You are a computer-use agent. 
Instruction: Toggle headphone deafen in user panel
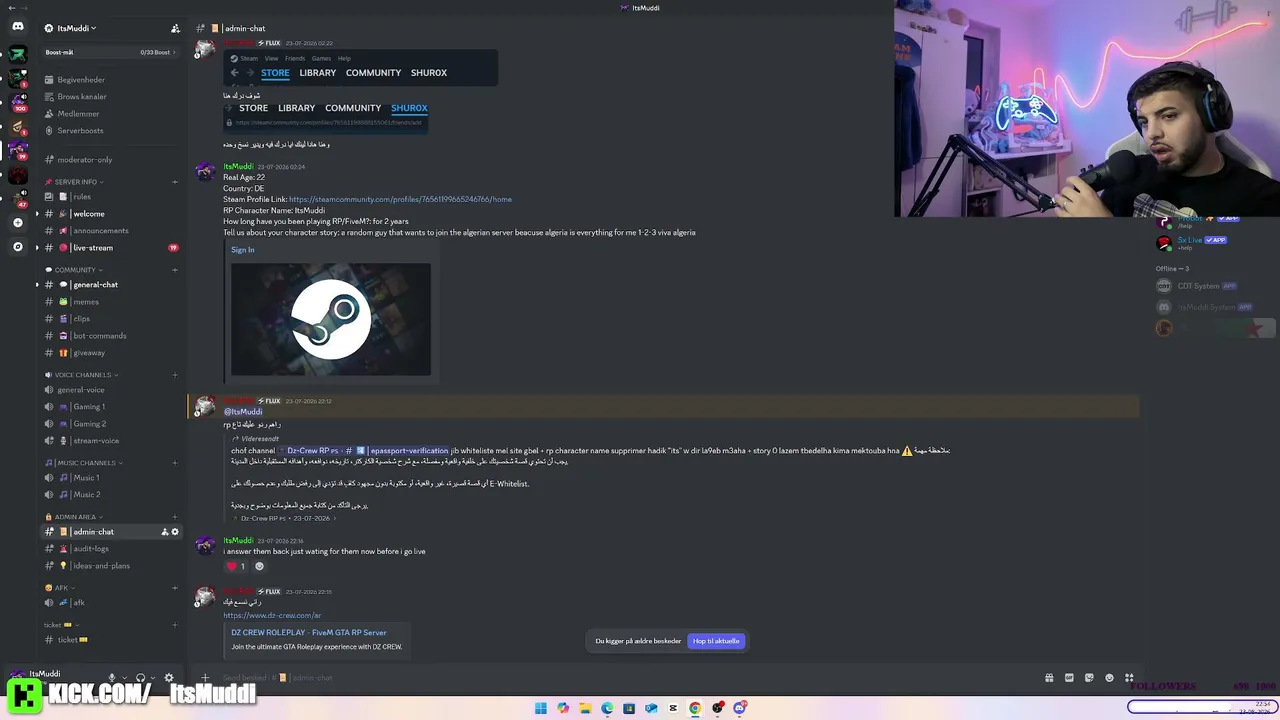tap(140, 678)
